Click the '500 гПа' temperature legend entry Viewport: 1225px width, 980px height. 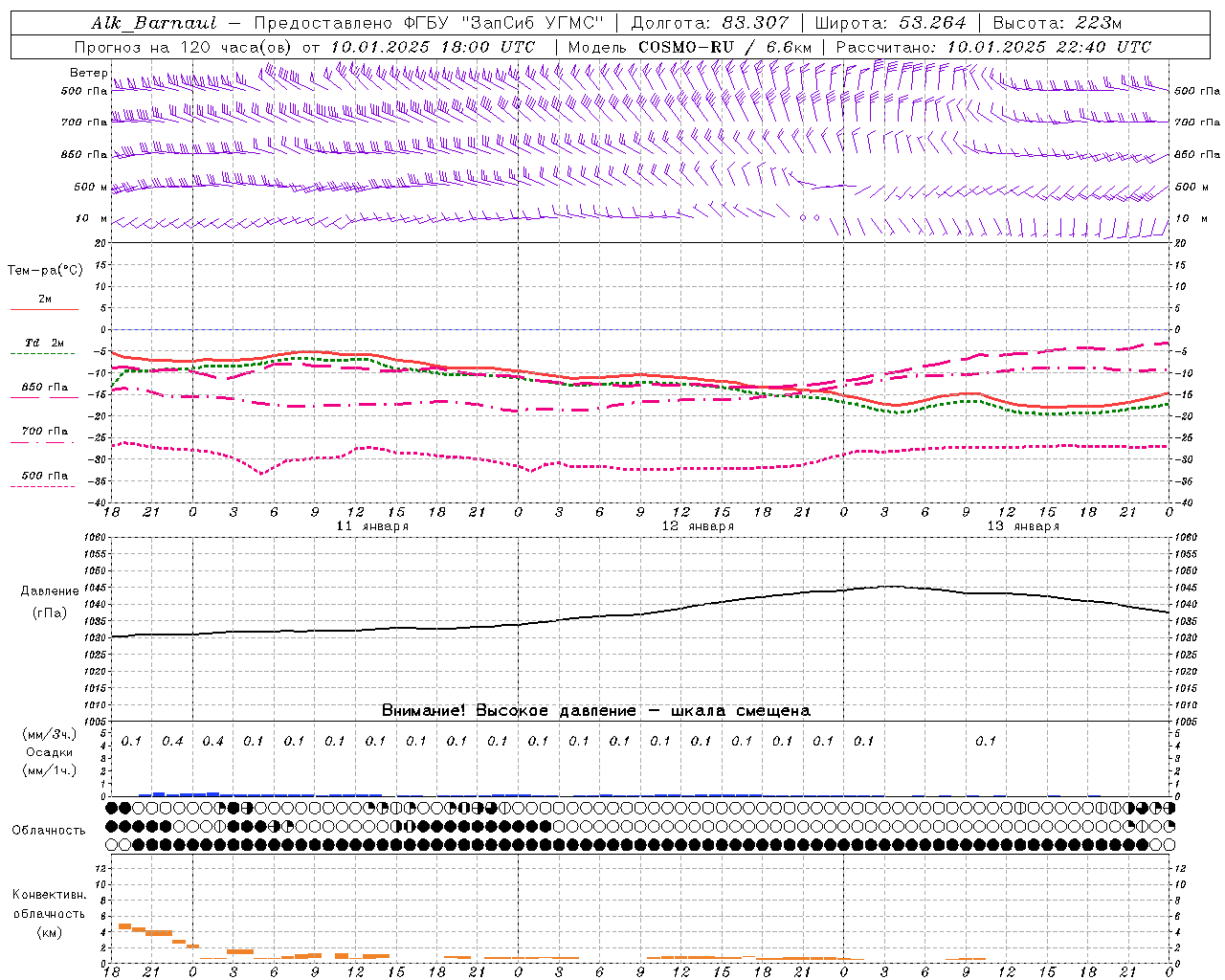click(x=45, y=476)
